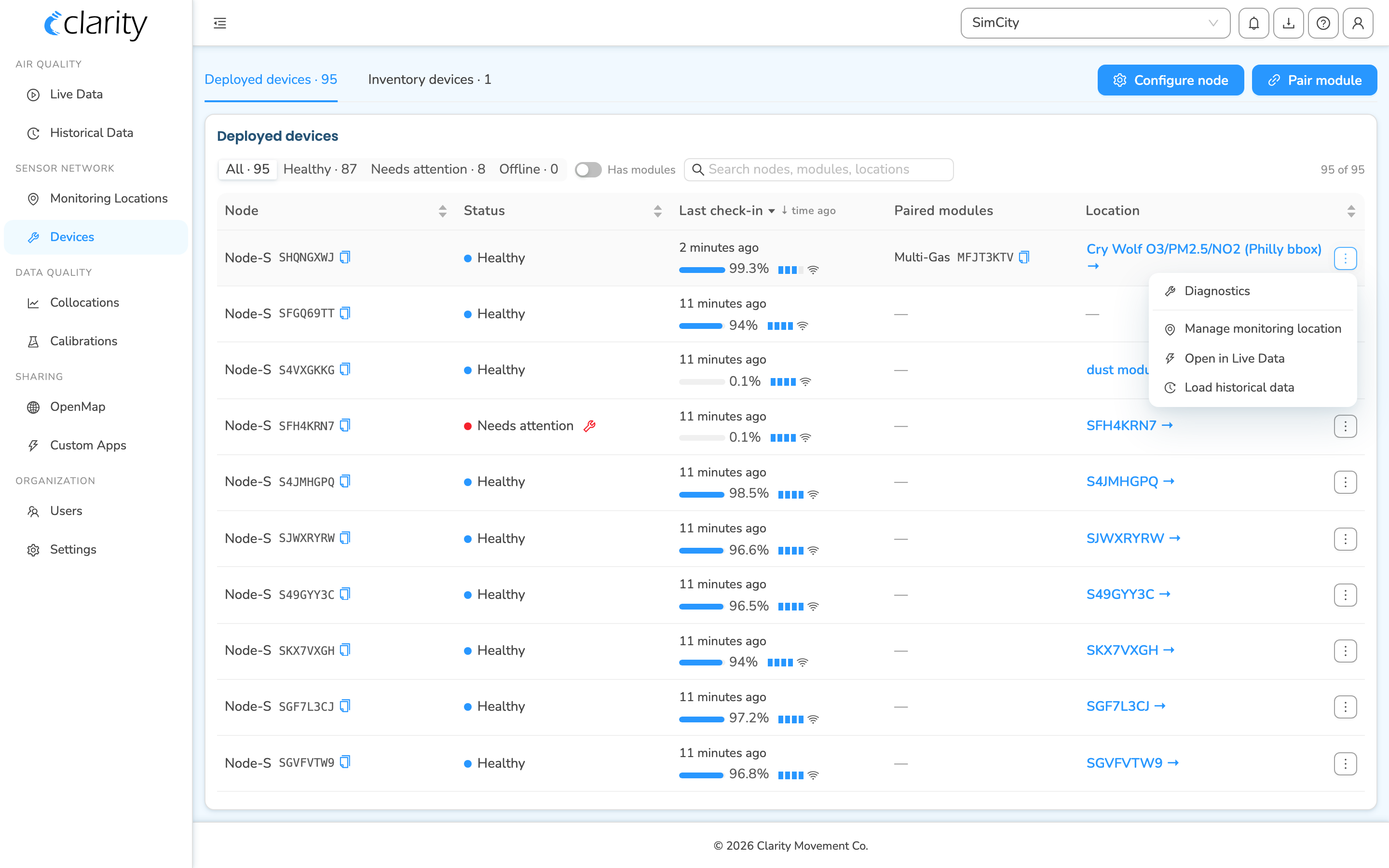Open SFH4KRN7 location link

click(1129, 425)
